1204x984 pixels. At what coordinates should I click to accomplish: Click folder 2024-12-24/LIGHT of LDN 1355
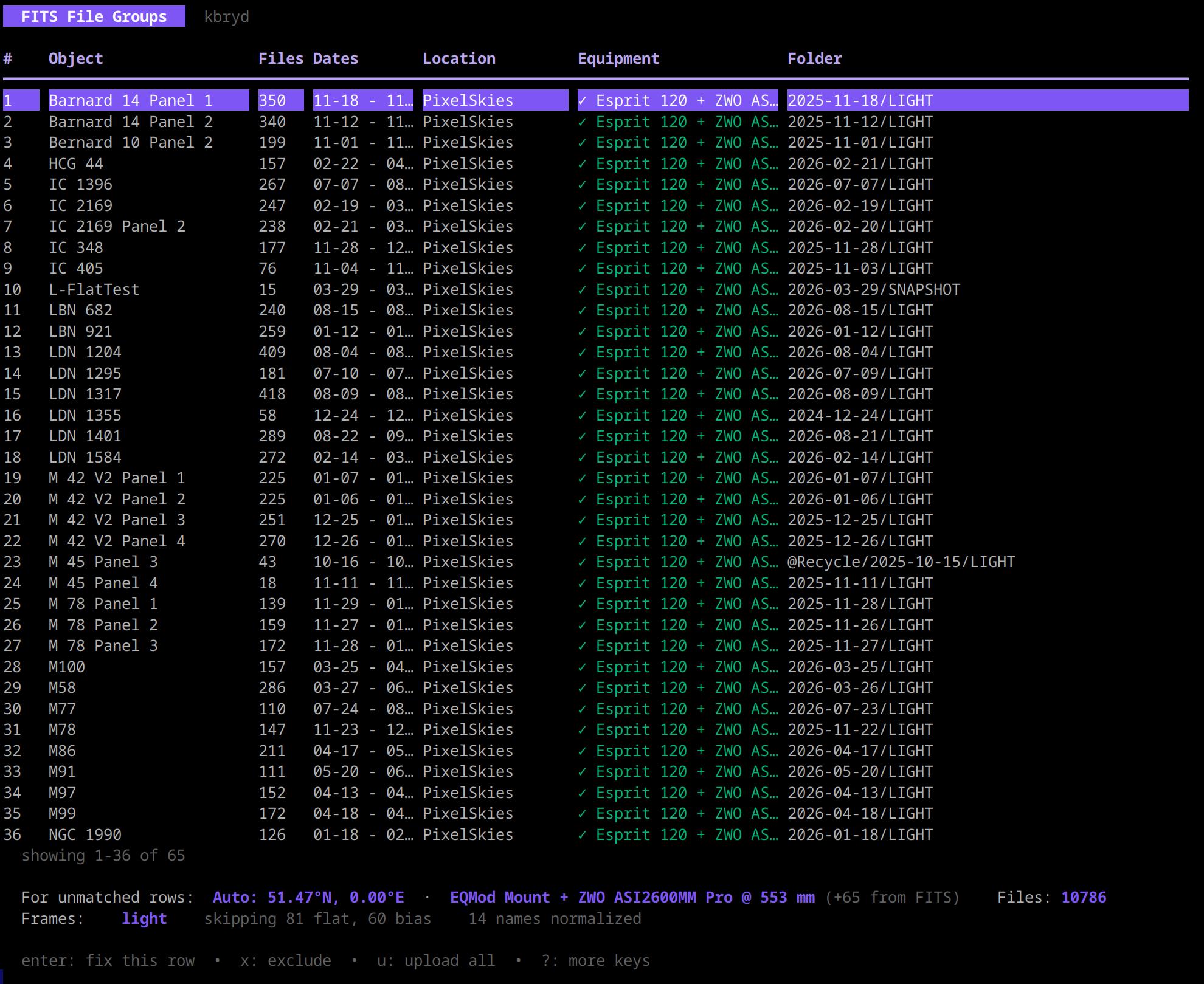[x=860, y=415]
